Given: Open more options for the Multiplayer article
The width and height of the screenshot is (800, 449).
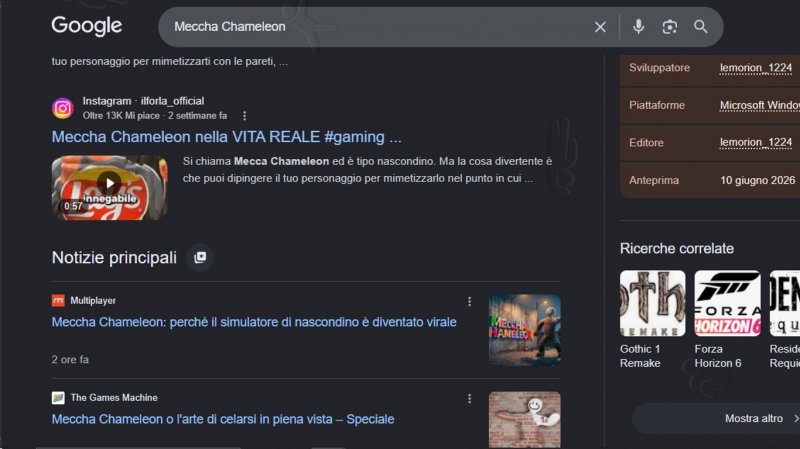Looking at the screenshot, I should 469,302.
